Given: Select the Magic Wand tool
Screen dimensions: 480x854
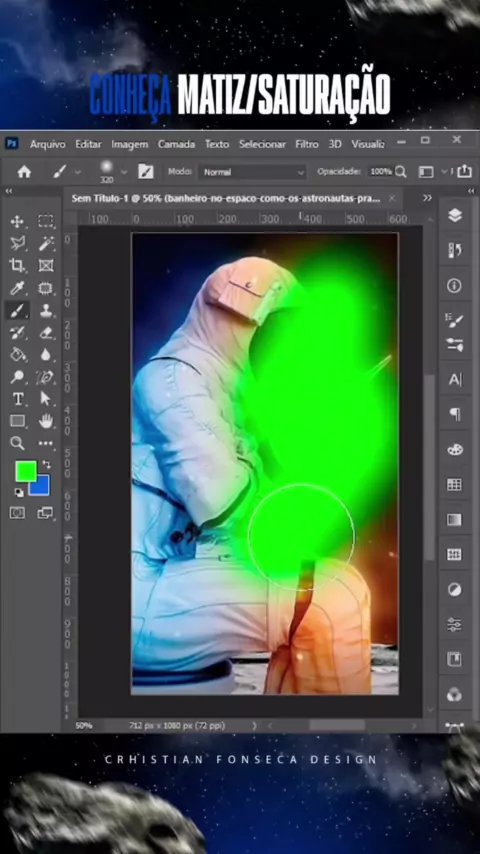Looking at the screenshot, I should pyautogui.click(x=46, y=243).
